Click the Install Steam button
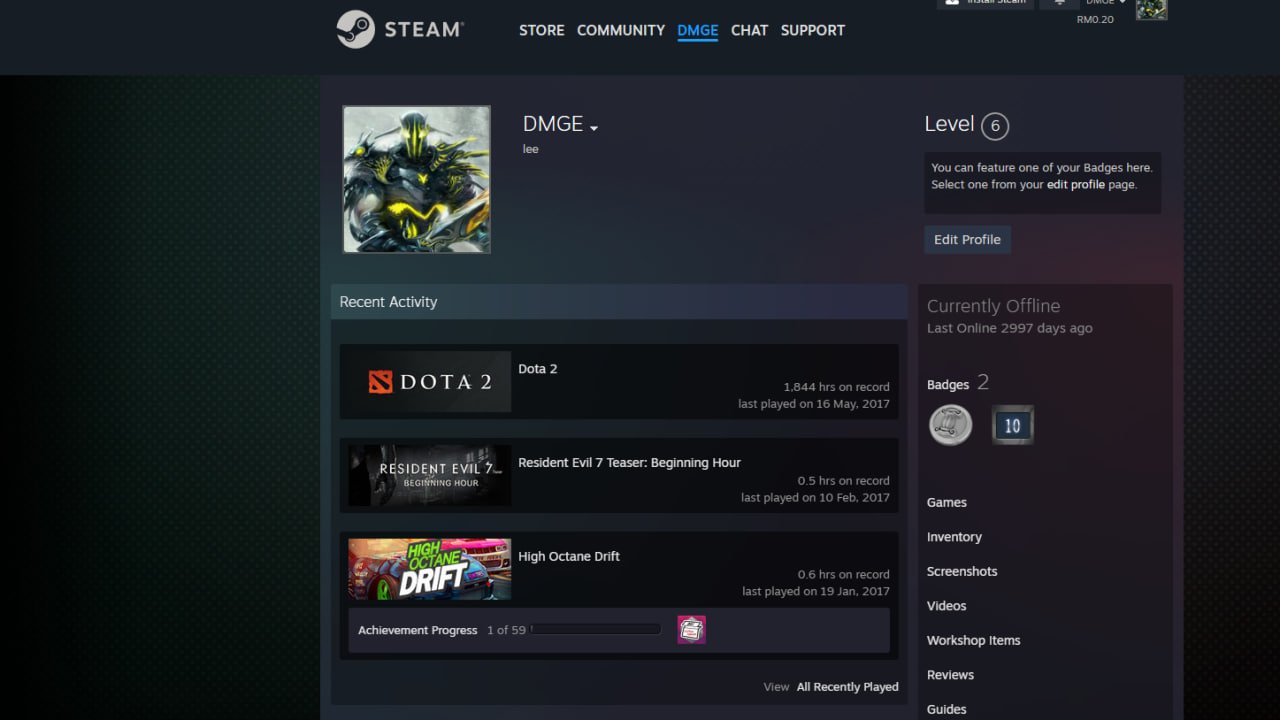This screenshot has height=720, width=1280. click(985, 3)
